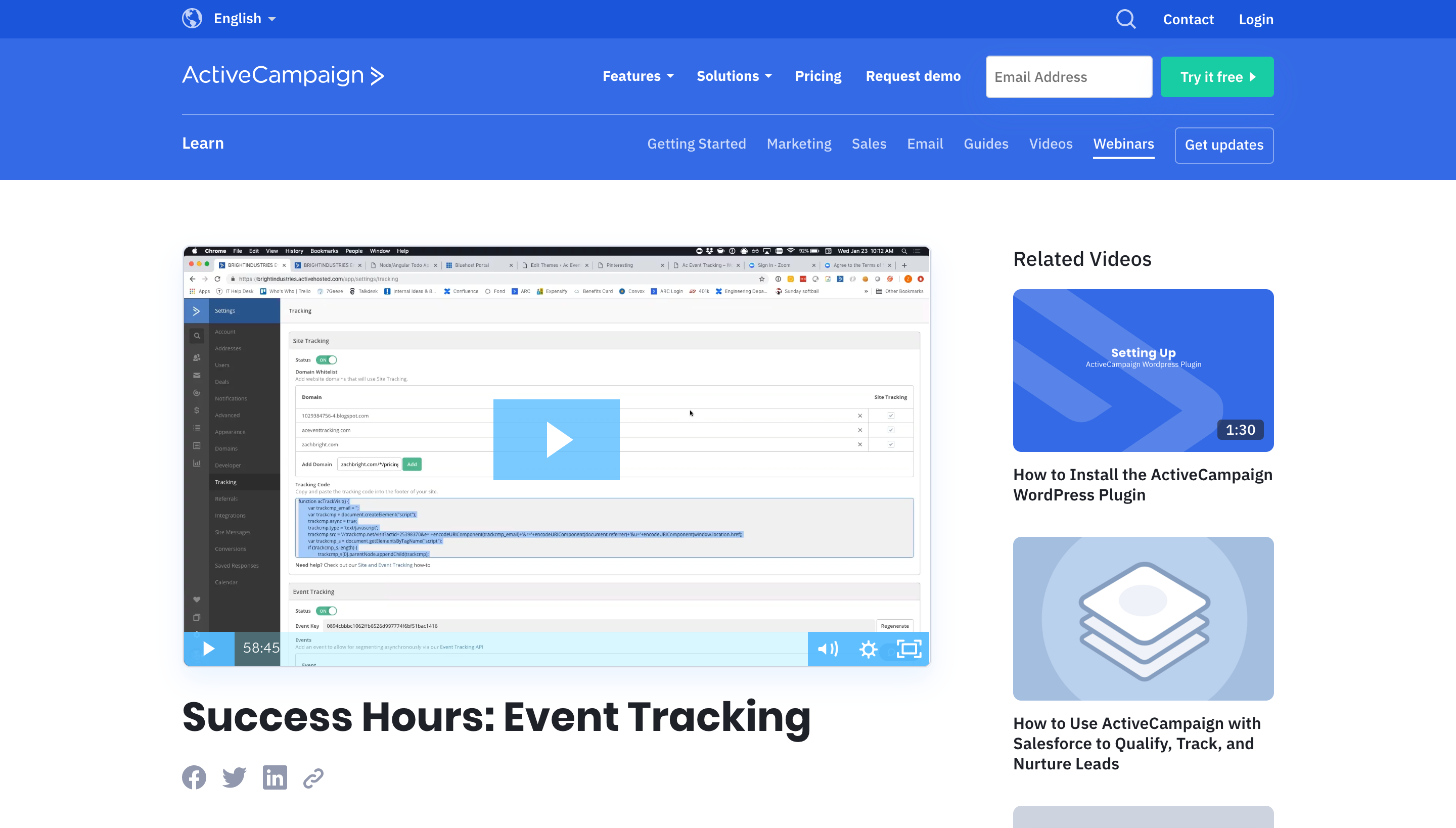Enter fullscreen with the fullscreen icon
Viewport: 1456px width, 828px height.
pos(909,649)
